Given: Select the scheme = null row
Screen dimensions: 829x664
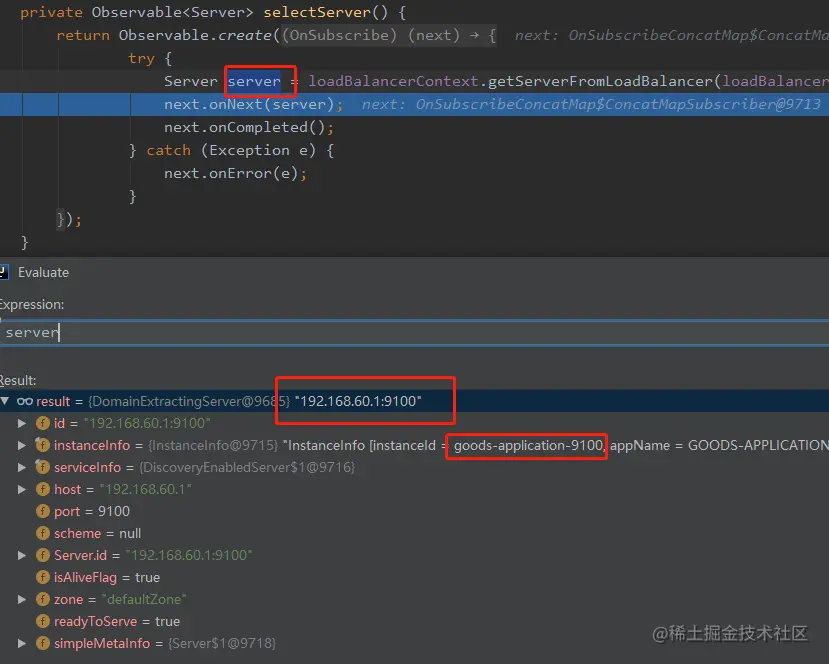Looking at the screenshot, I should (x=414, y=533).
